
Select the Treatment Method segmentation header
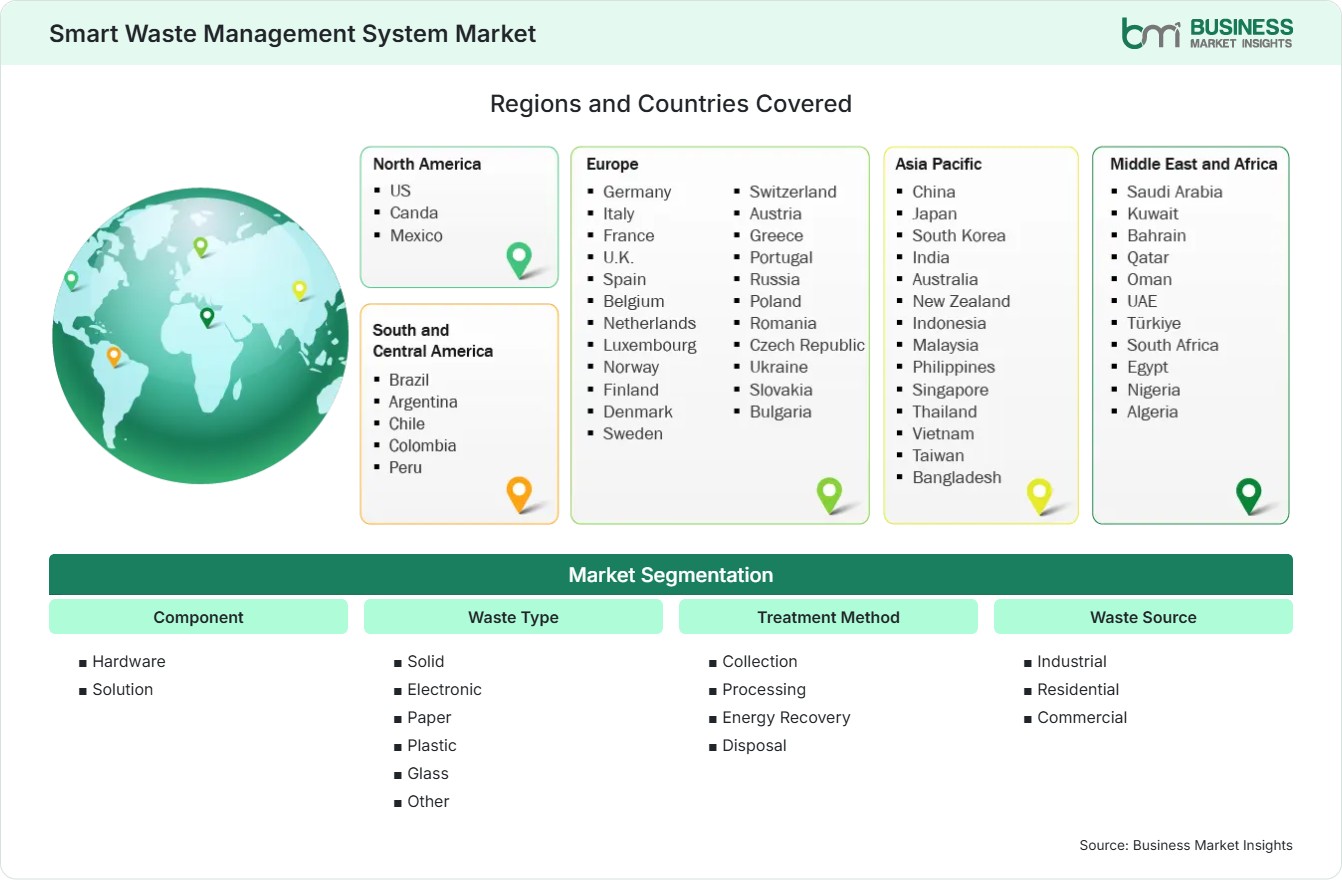coord(828,617)
